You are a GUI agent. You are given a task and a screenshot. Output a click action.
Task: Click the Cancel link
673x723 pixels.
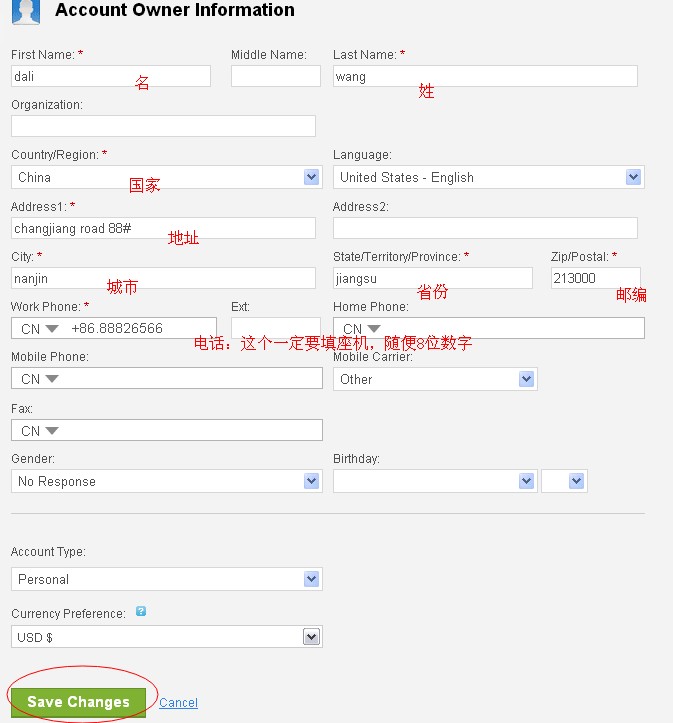point(178,703)
